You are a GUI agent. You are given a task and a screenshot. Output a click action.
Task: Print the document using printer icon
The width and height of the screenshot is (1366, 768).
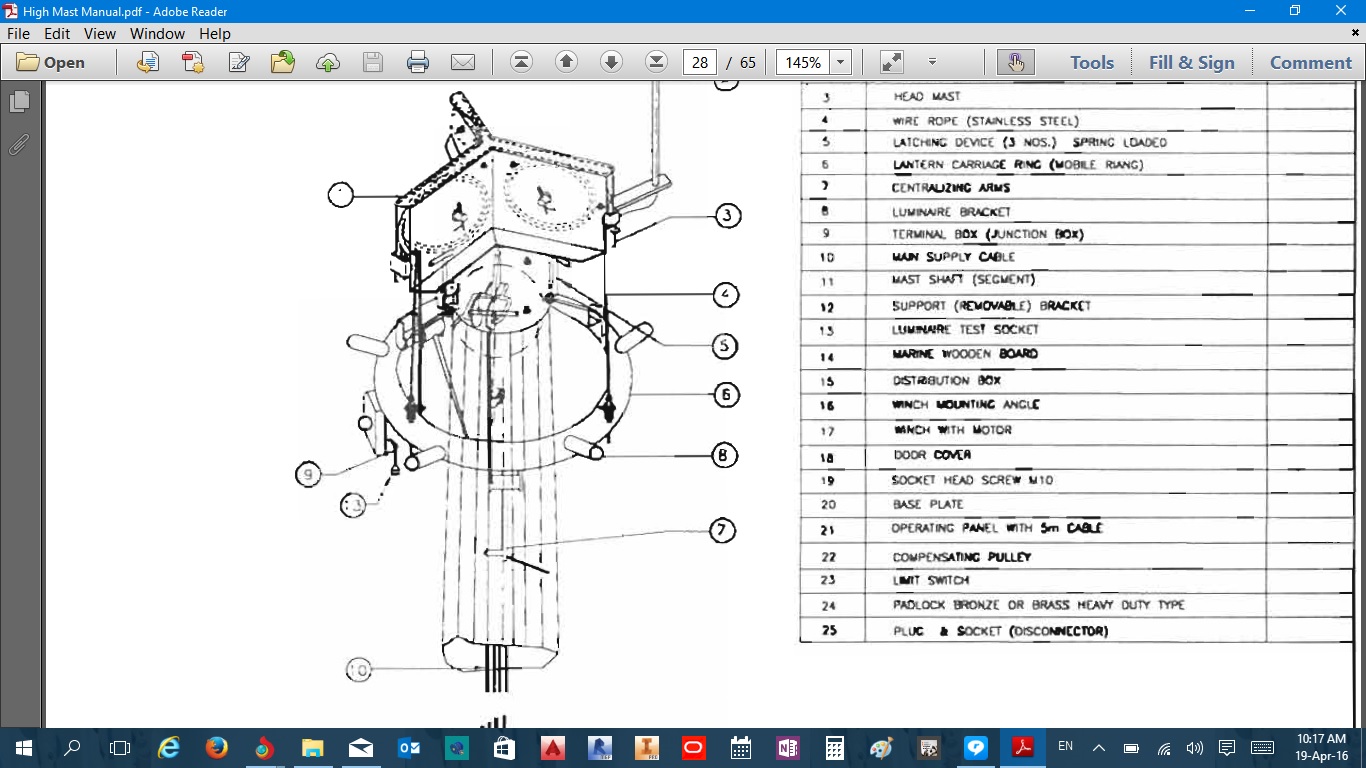tap(418, 62)
